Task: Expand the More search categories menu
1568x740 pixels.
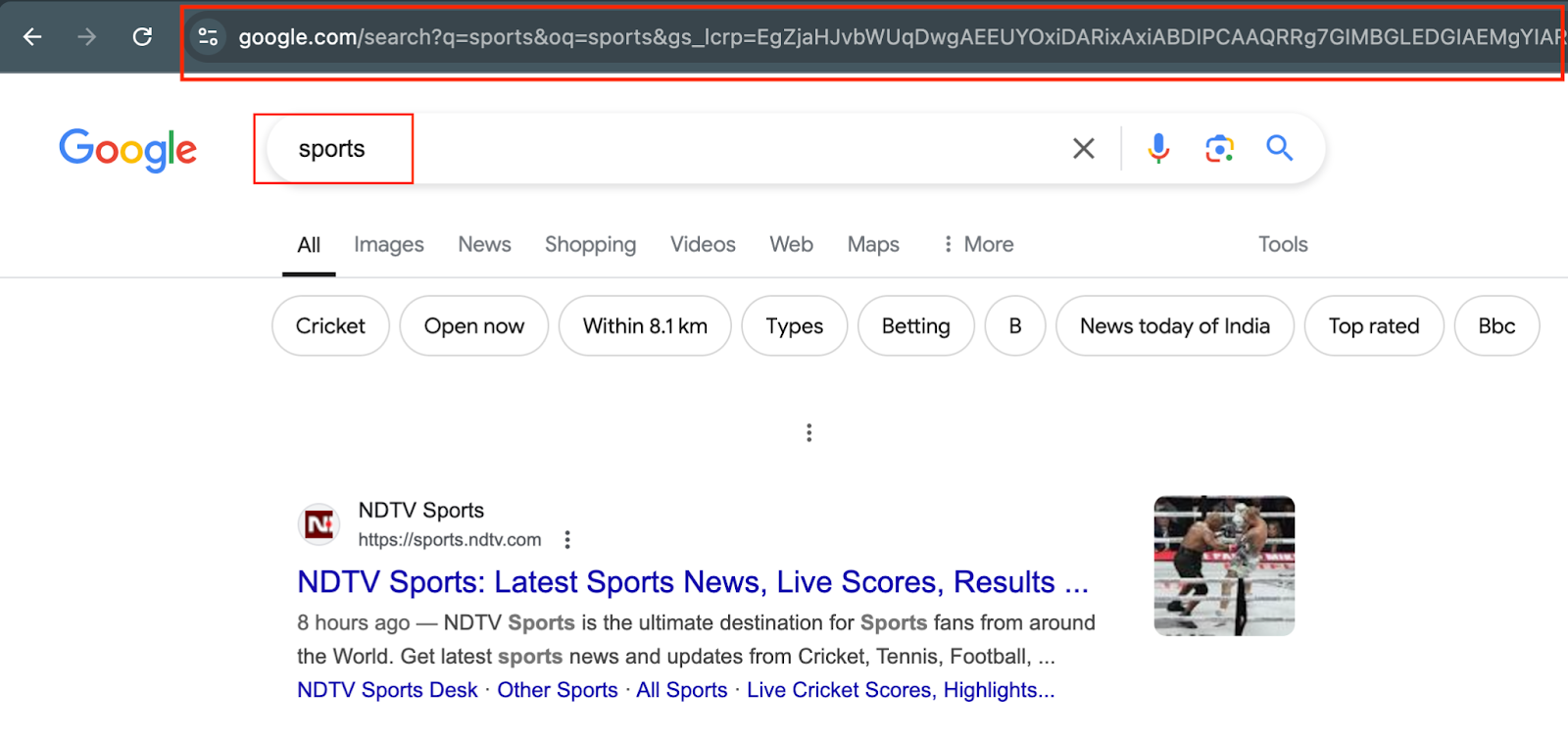Action: point(978,245)
